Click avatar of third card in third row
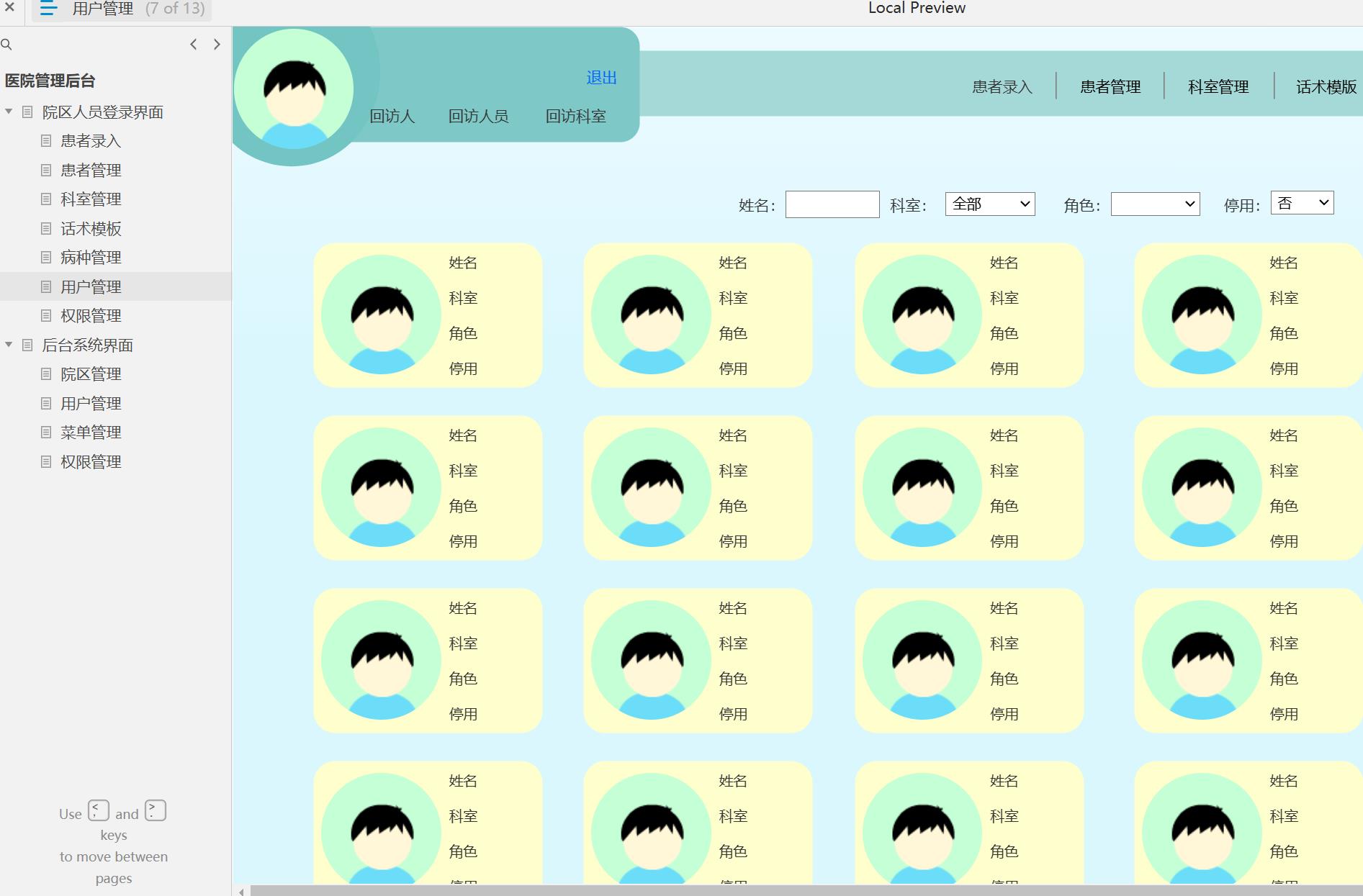Screen dimensions: 1363x896 tap(923, 660)
